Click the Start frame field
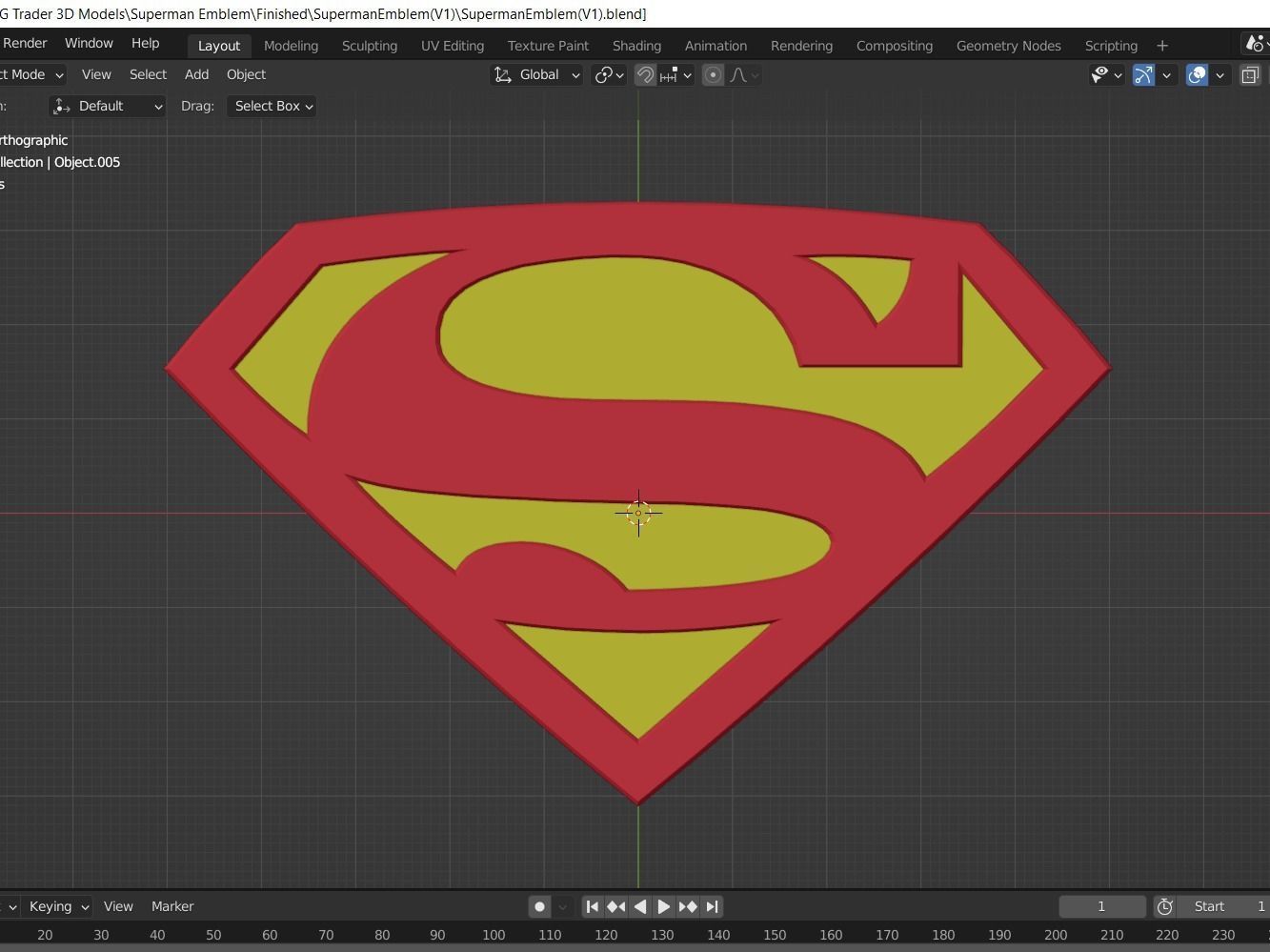Screen dimensions: 1270x952 click(x=1224, y=906)
